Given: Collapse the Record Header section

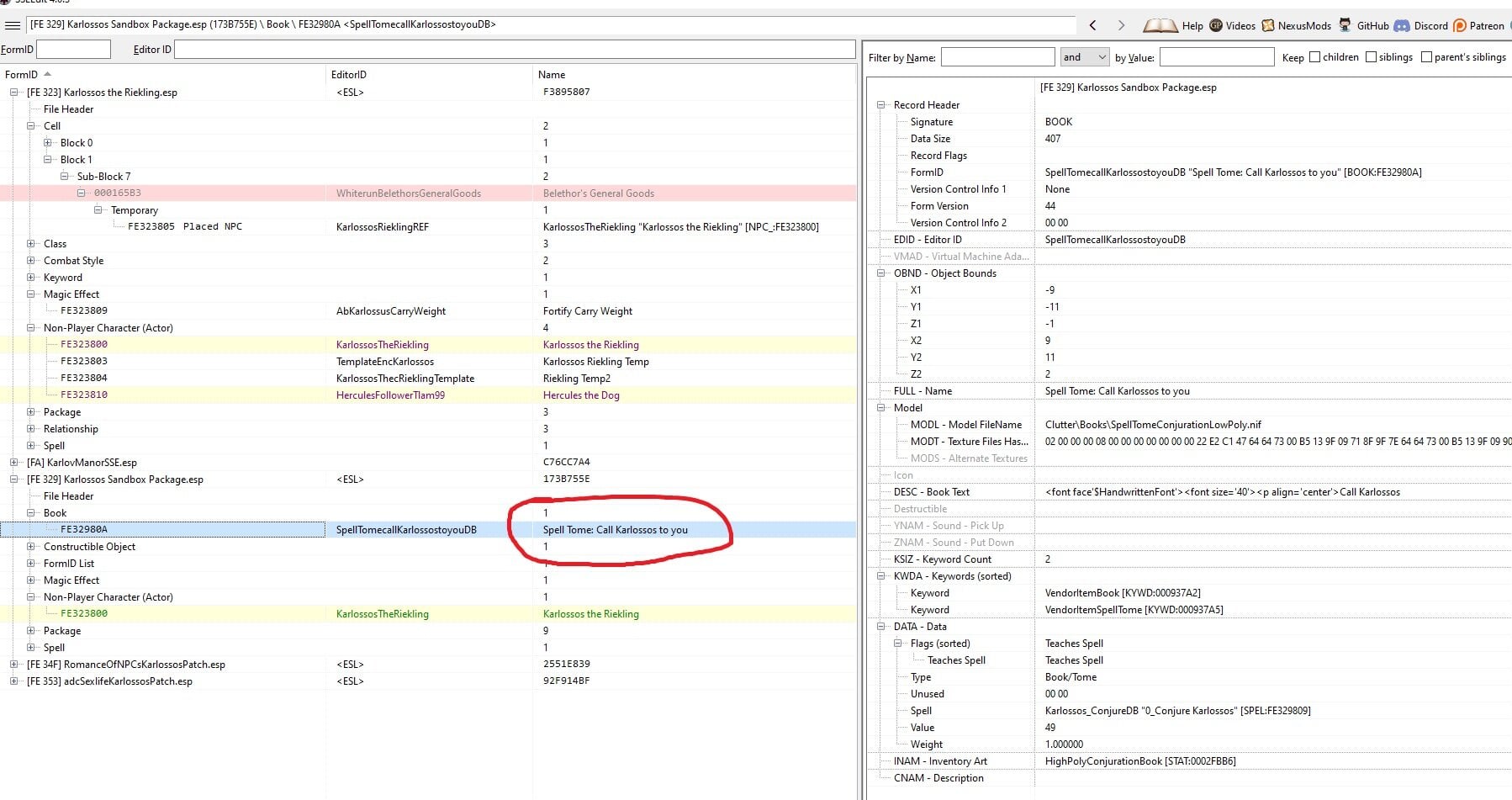Looking at the screenshot, I should [881, 105].
